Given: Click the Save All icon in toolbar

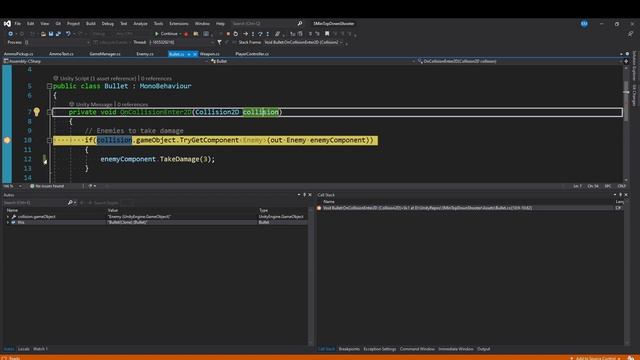Looking at the screenshot, I should click(x=58, y=34).
